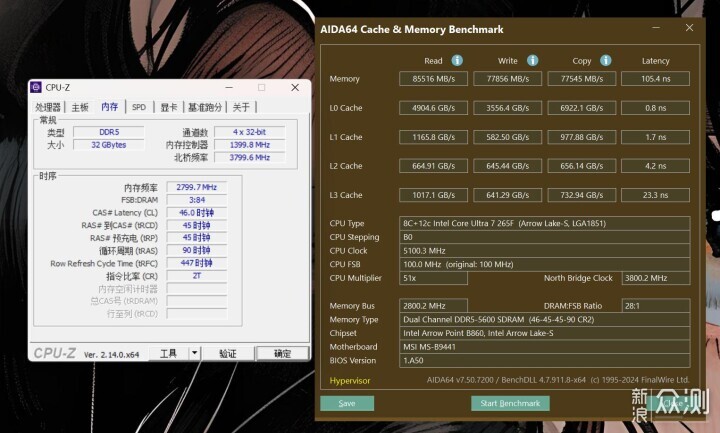This screenshot has width=720, height=433.
Task: Click the CPU-Z app icon in the title bar
Action: point(36,87)
